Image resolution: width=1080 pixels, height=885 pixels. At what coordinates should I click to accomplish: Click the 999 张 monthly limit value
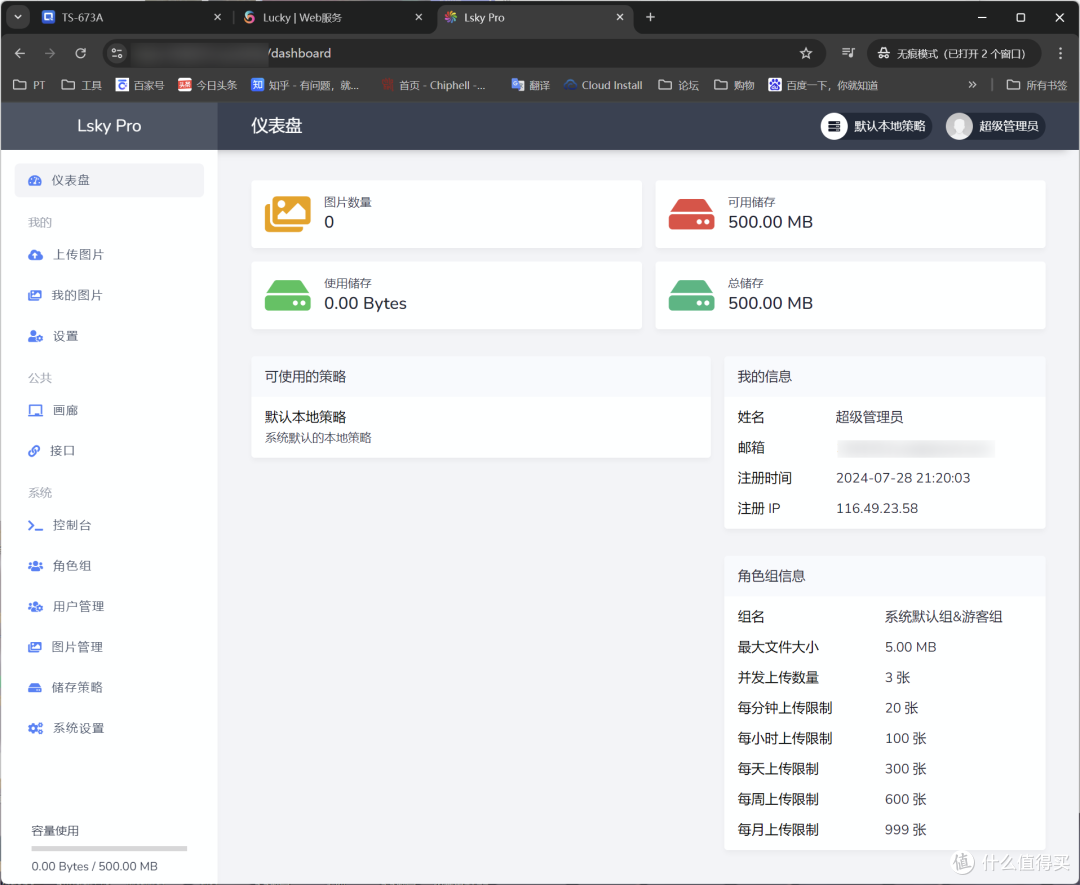click(x=905, y=829)
